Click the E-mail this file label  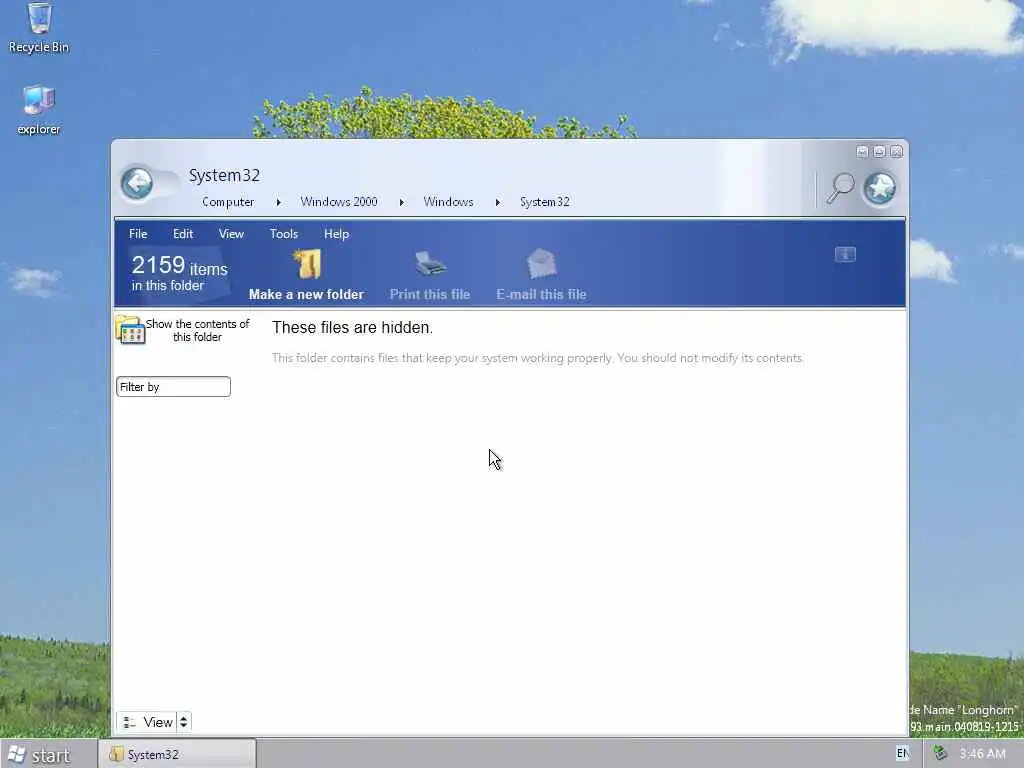(x=541, y=295)
